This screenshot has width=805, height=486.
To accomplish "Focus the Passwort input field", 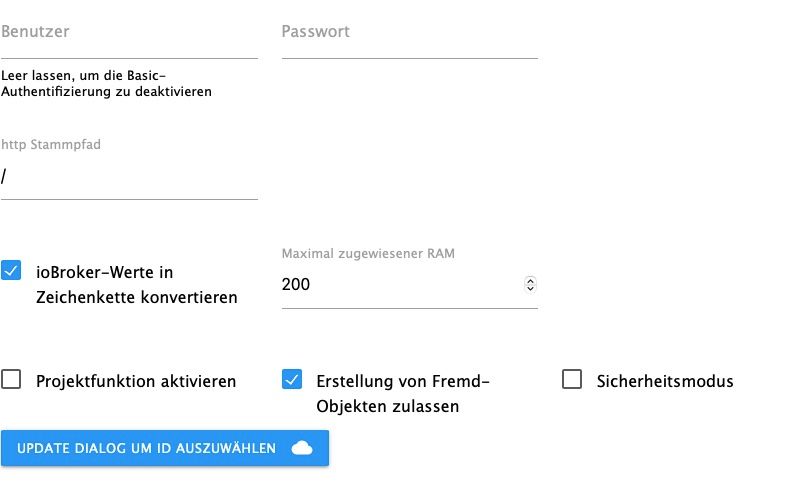I will coord(410,38).
